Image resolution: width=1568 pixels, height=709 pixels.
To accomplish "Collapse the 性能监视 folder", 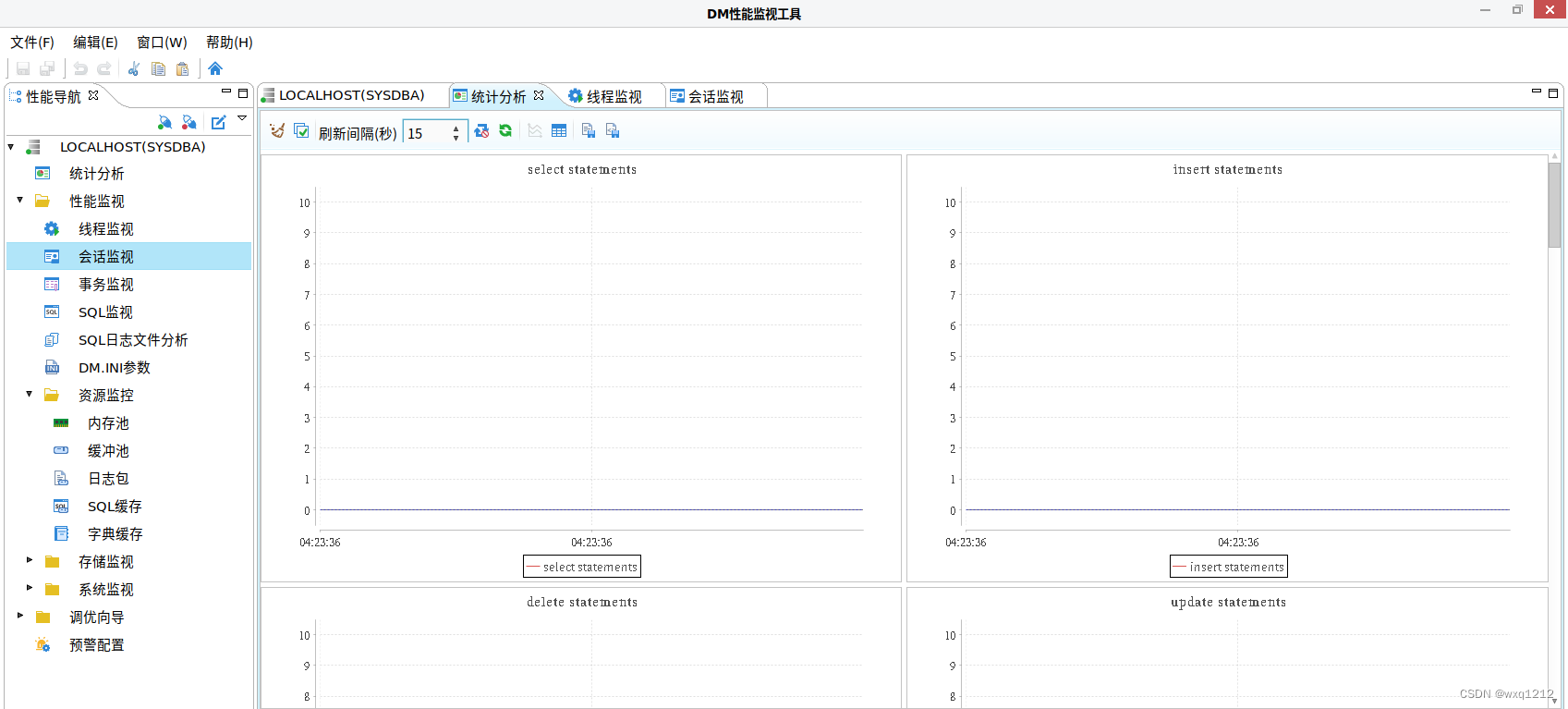I will click(20, 200).
